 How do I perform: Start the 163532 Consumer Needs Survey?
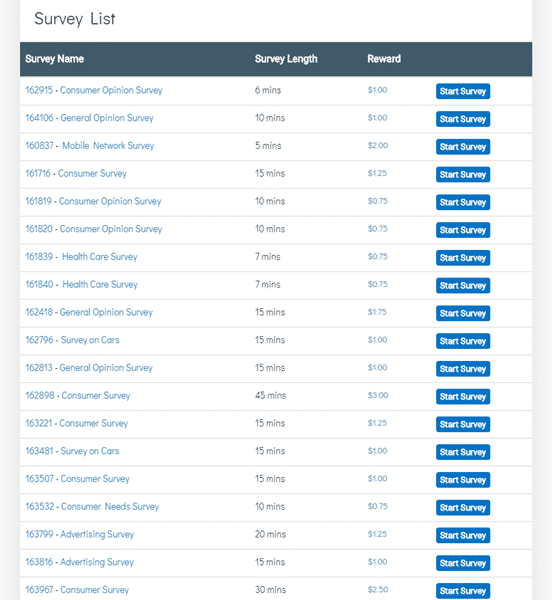pos(463,507)
